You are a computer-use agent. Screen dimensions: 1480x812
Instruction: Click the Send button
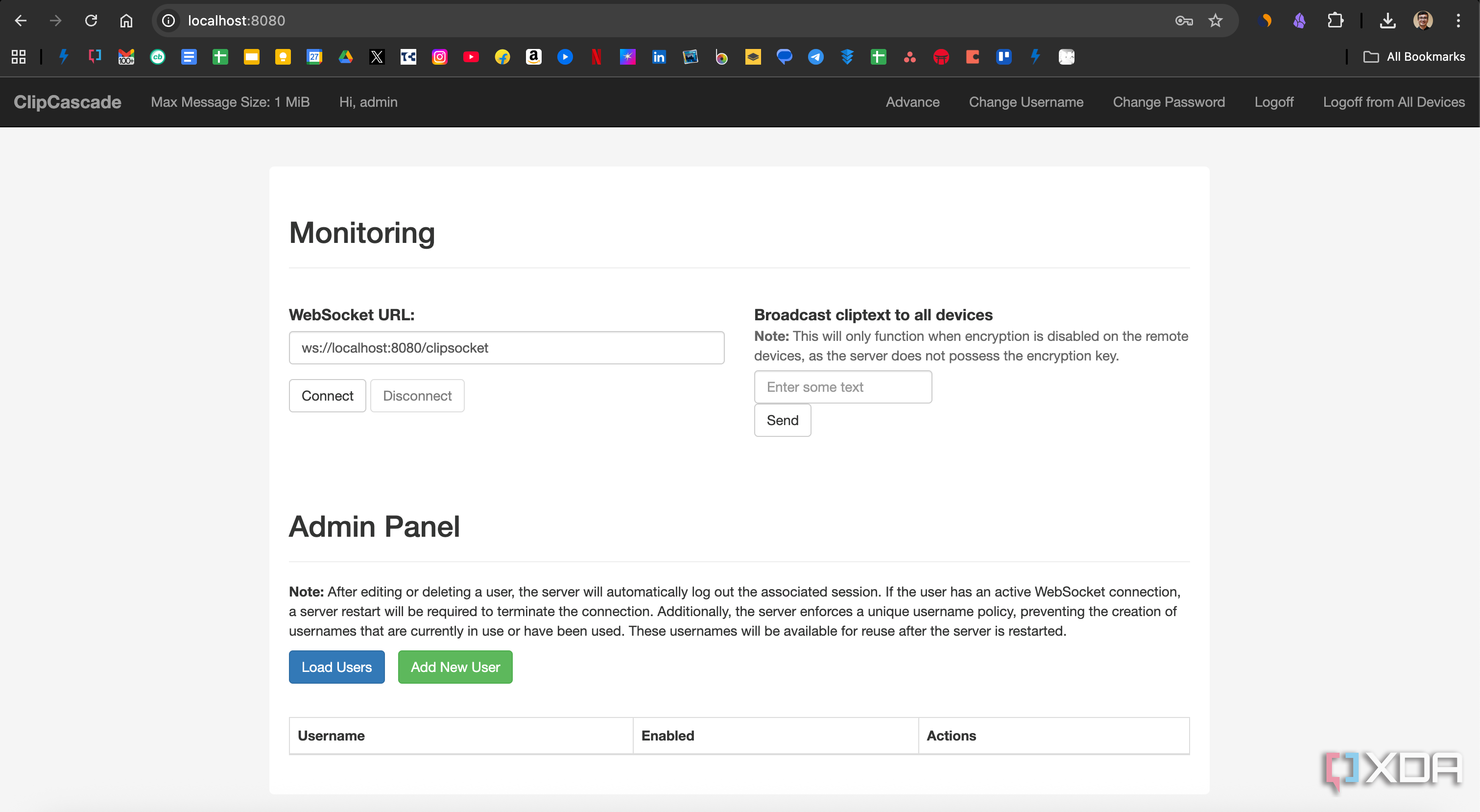[783, 420]
